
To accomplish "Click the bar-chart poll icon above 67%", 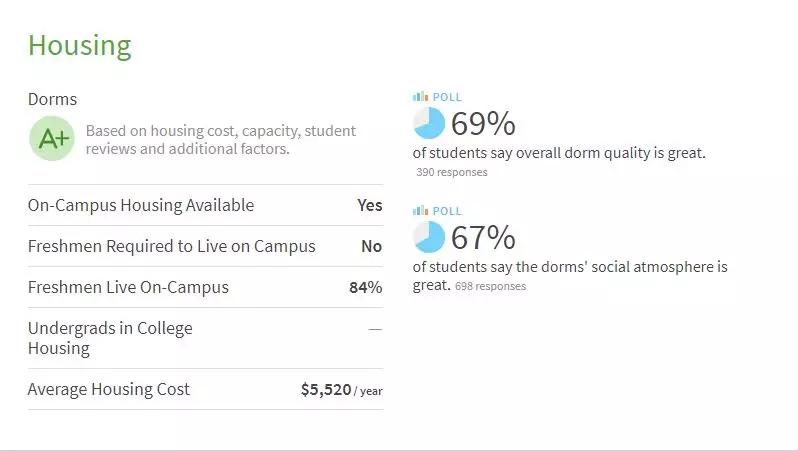I will 420,211.
